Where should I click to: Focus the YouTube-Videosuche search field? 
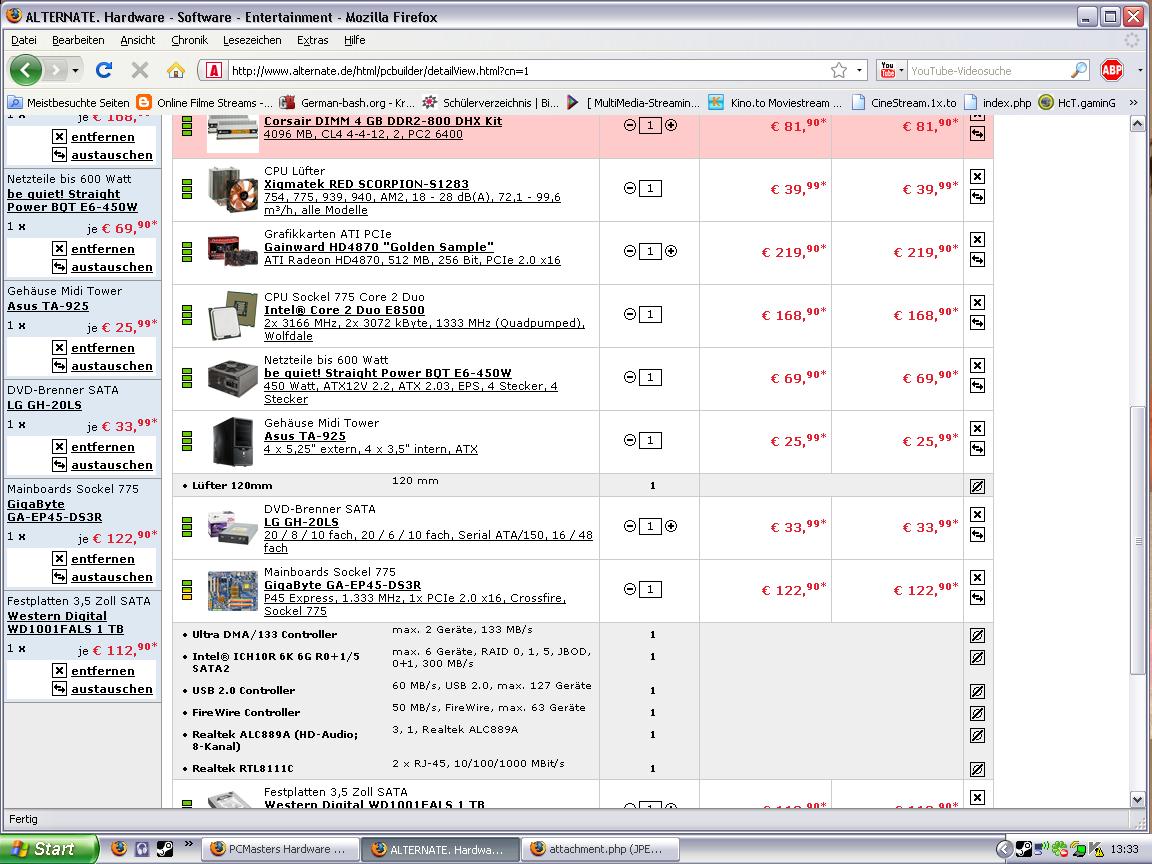tap(989, 71)
